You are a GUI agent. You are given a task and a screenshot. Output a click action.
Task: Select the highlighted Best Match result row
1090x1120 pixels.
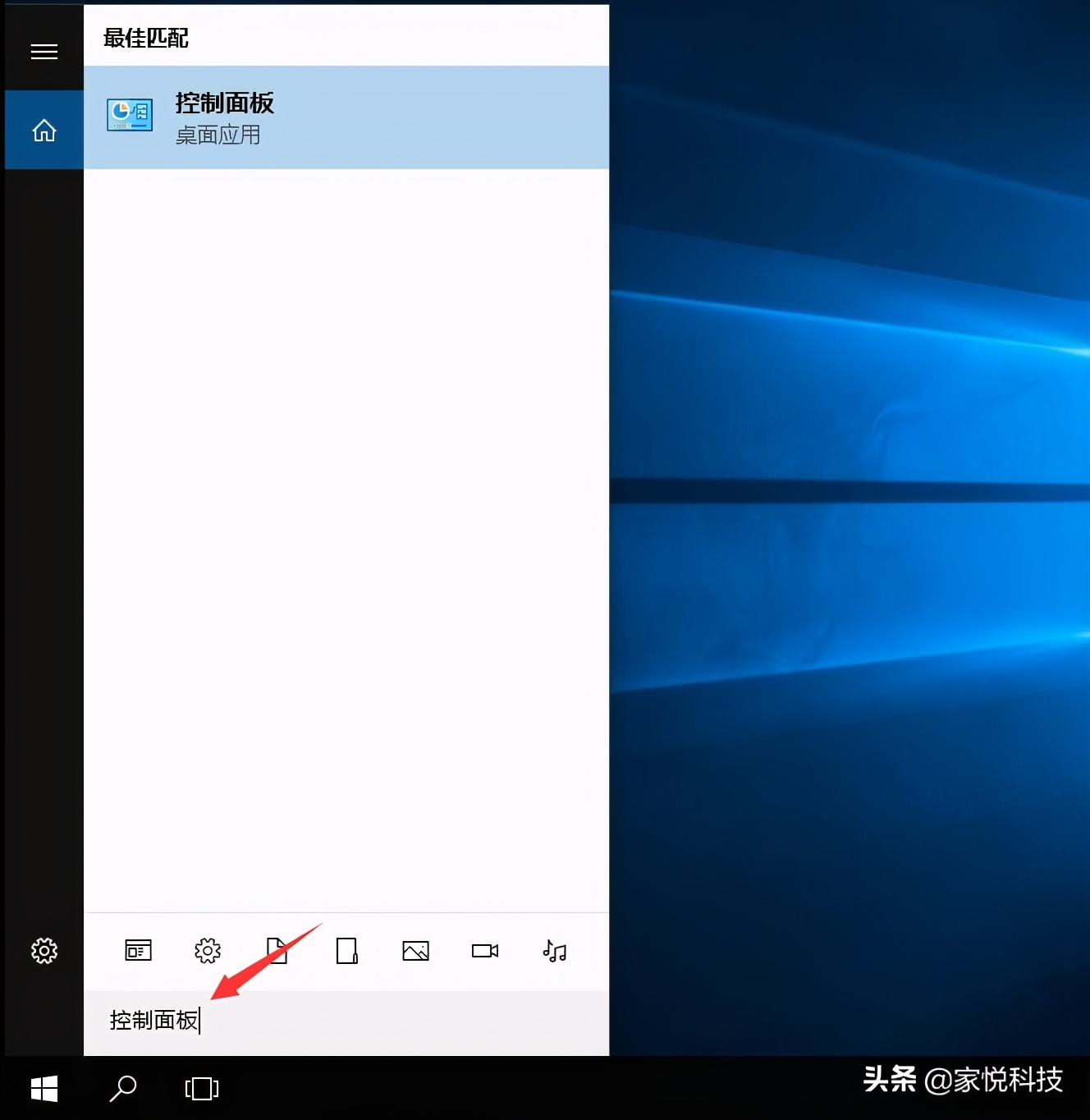345,117
